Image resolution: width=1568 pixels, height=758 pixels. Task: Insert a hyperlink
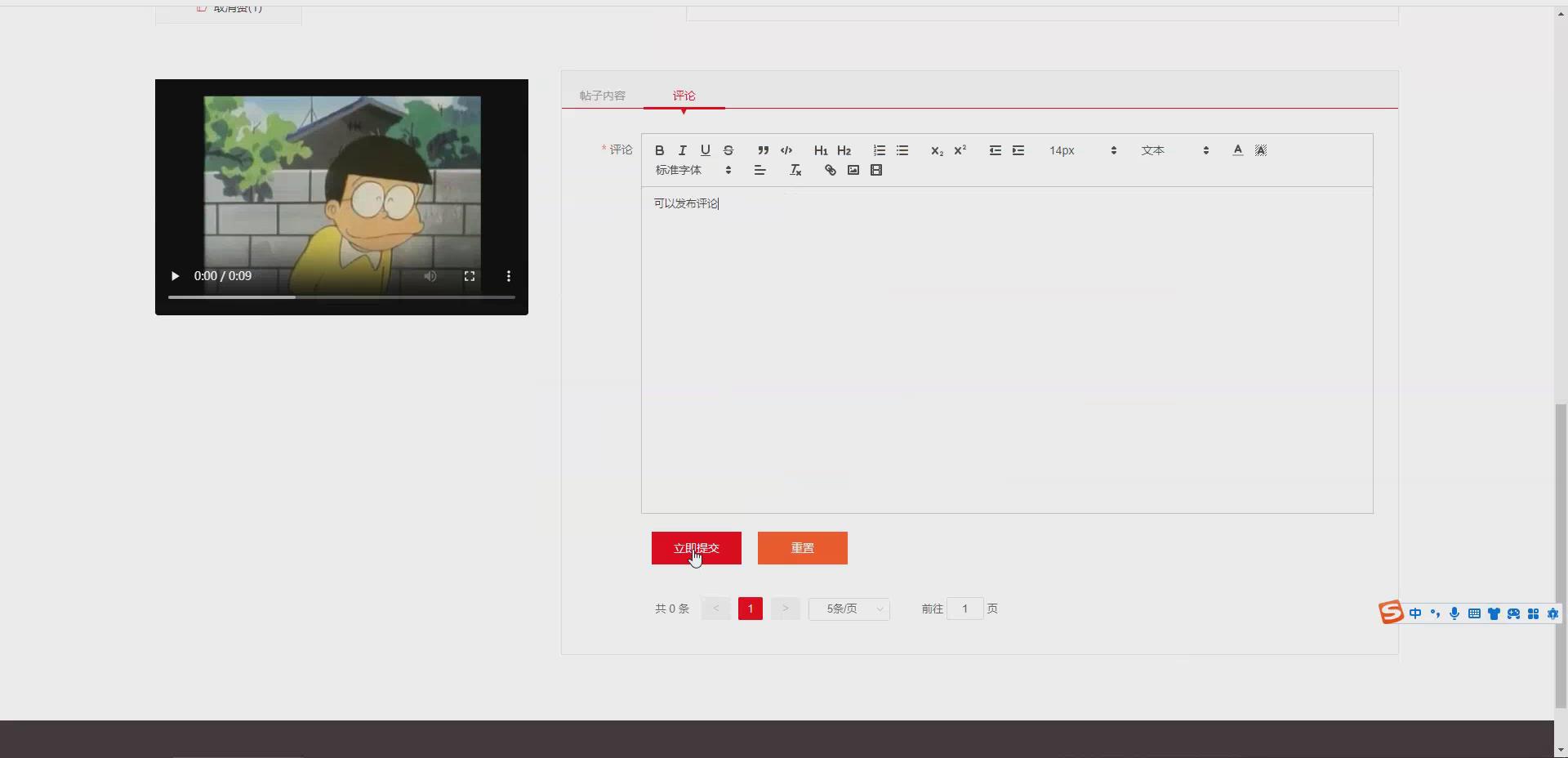click(831, 170)
